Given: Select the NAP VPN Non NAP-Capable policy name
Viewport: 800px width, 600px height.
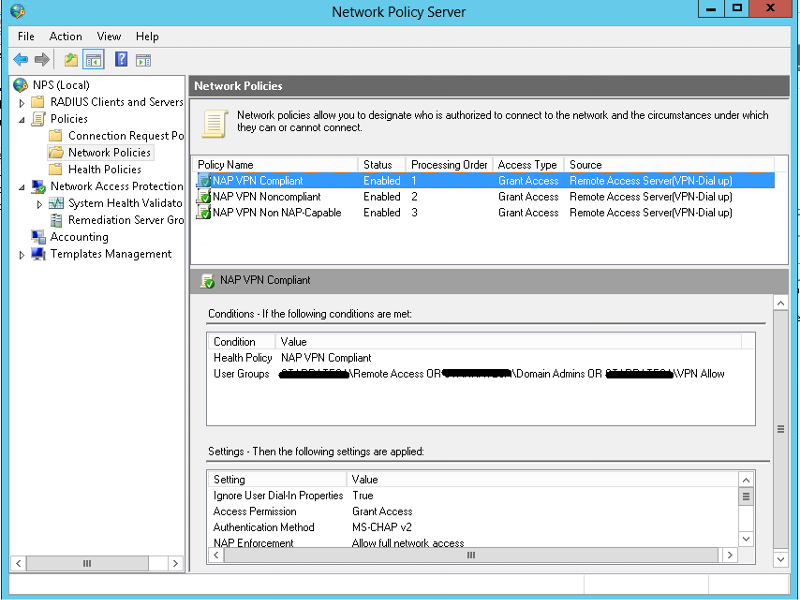Looking at the screenshot, I should [x=277, y=212].
